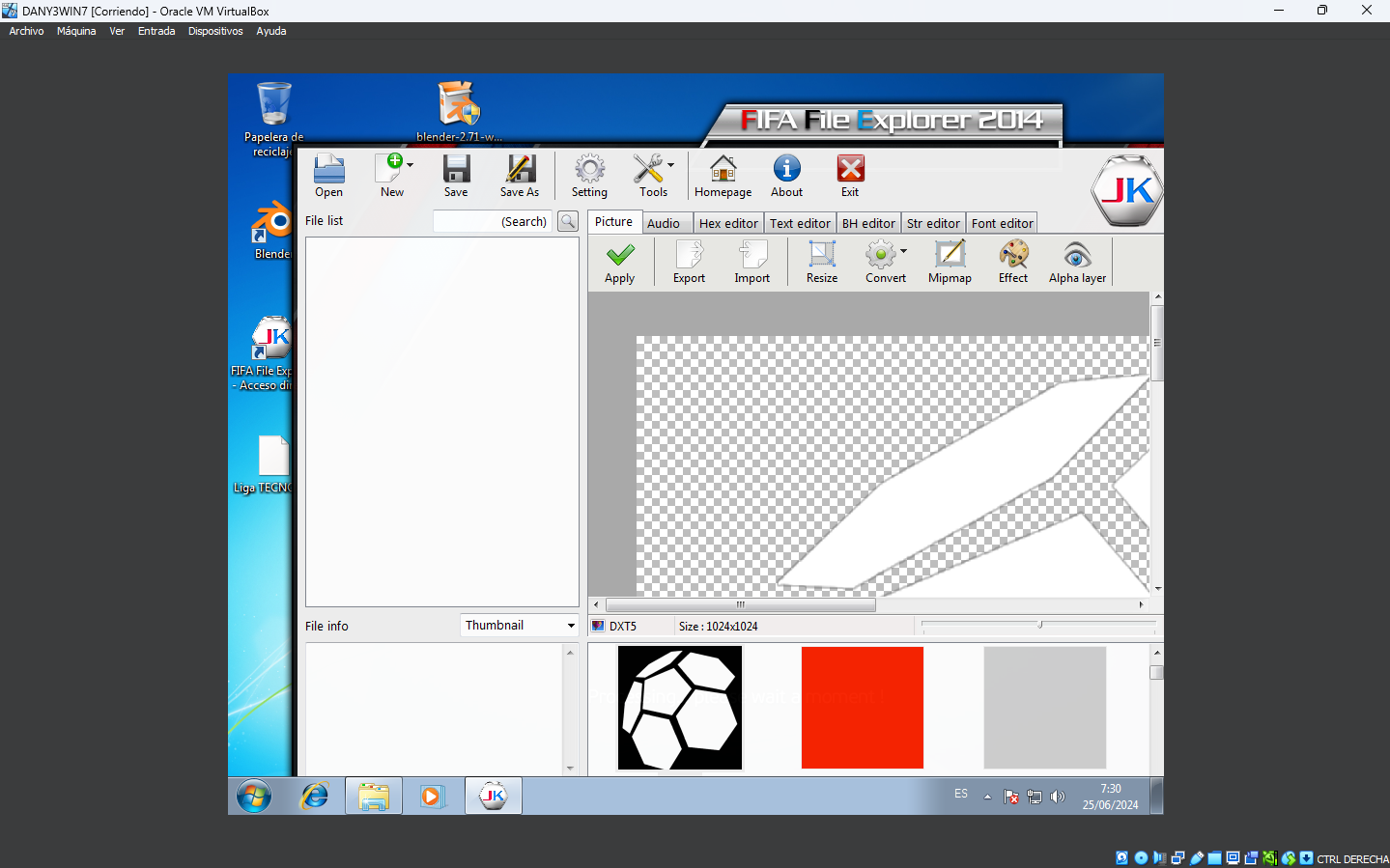Click the Convert gear icon

click(880, 255)
